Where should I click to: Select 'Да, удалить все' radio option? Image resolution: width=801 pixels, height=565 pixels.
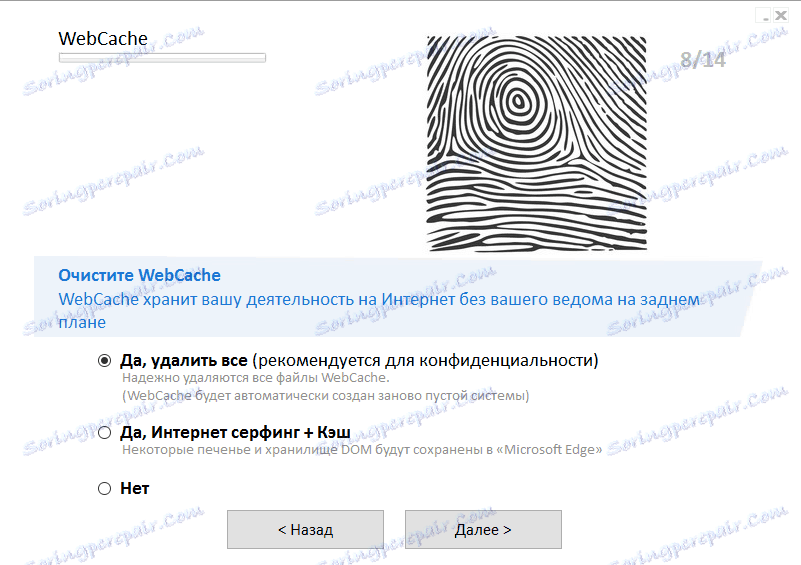[104, 361]
